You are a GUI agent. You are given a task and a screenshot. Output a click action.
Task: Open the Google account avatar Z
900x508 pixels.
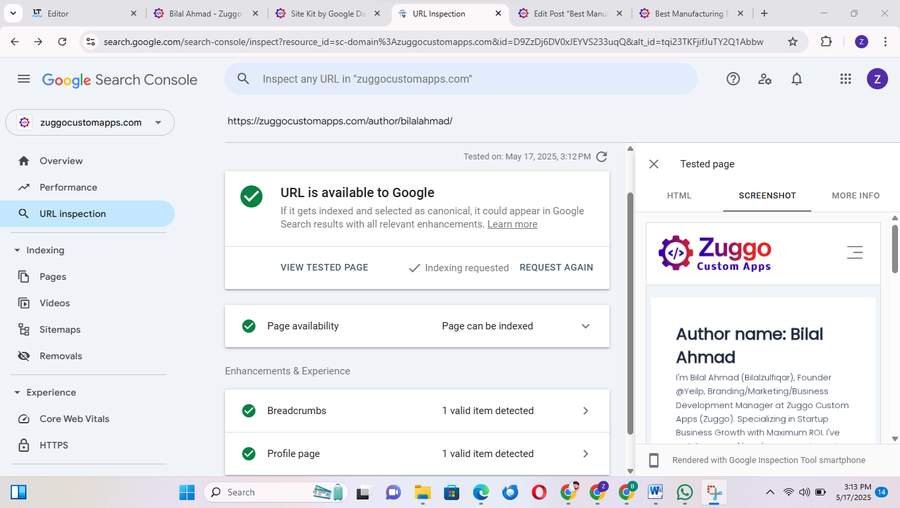coord(877,79)
